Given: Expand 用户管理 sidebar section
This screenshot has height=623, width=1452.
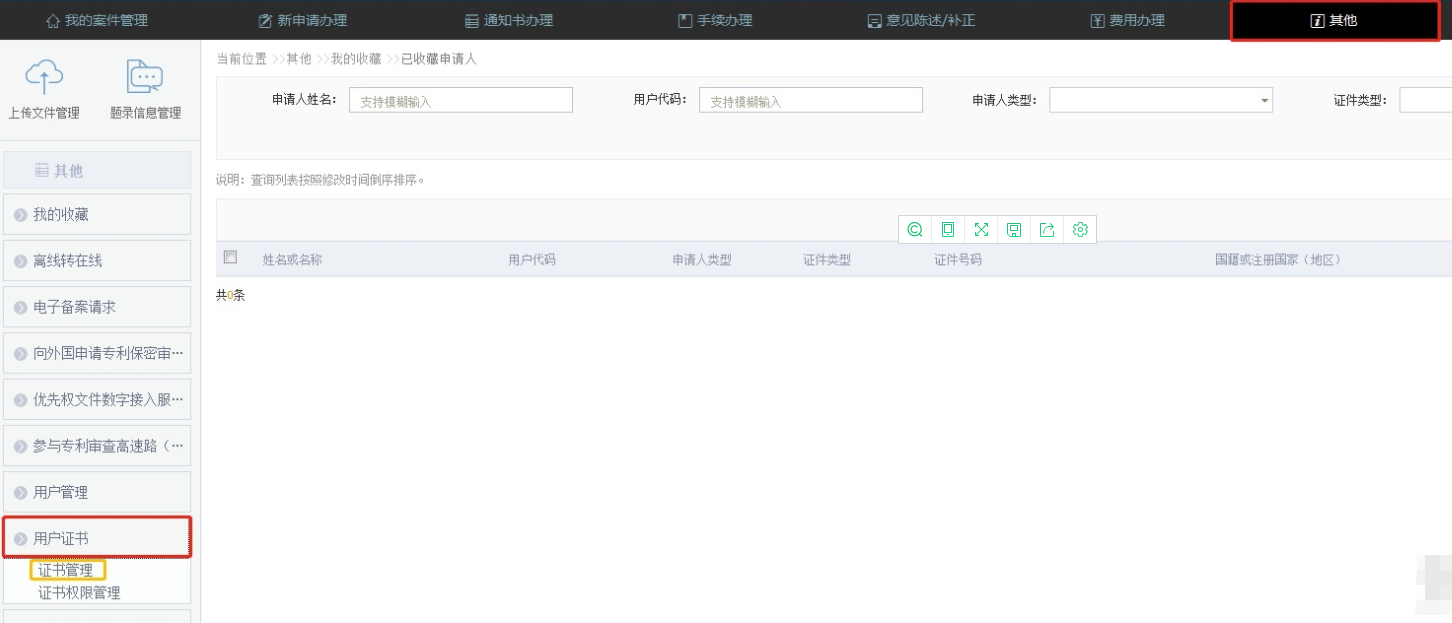Looking at the screenshot, I should [96, 492].
